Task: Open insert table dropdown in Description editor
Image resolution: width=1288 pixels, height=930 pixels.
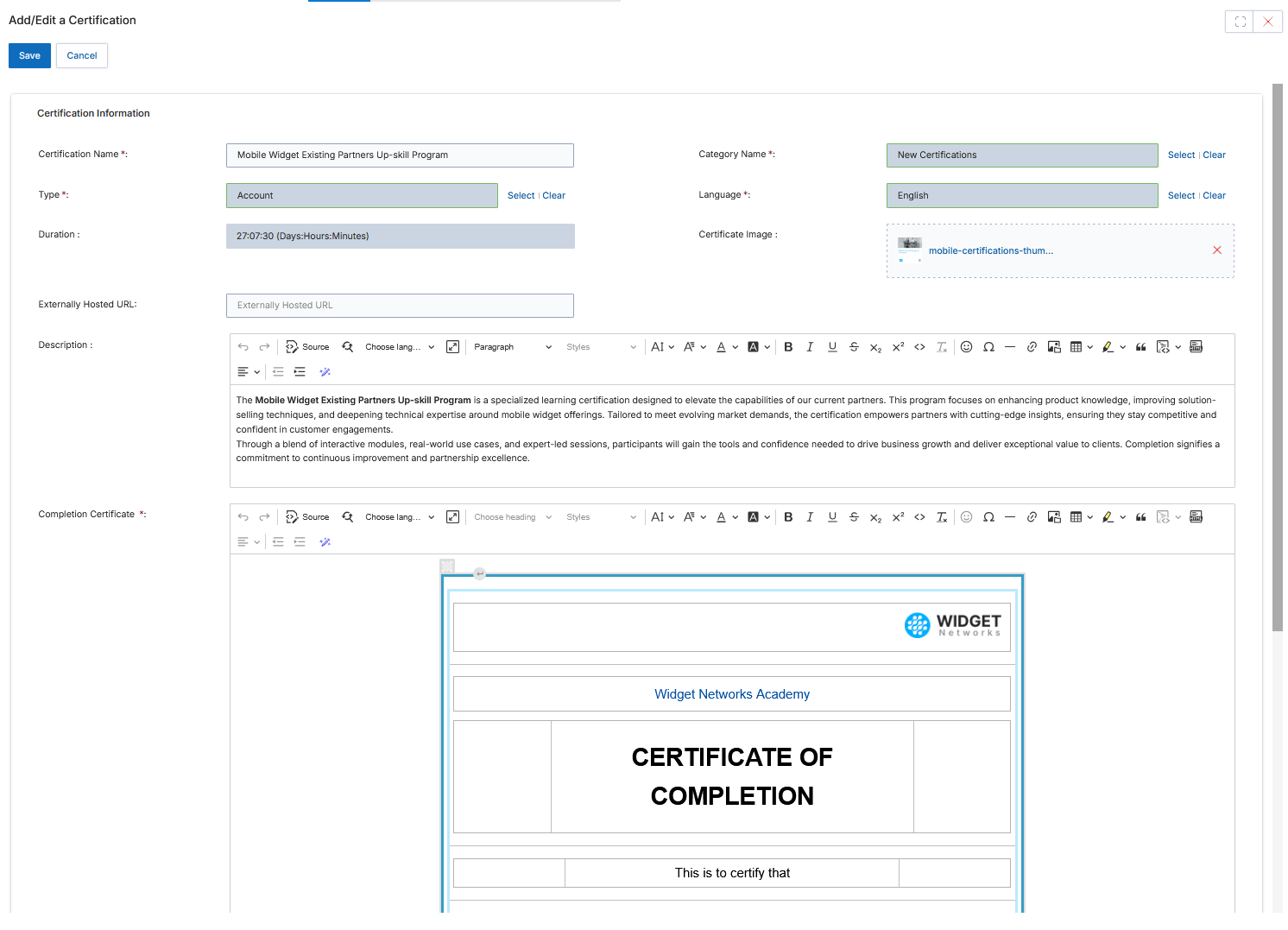Action: click(x=1082, y=347)
